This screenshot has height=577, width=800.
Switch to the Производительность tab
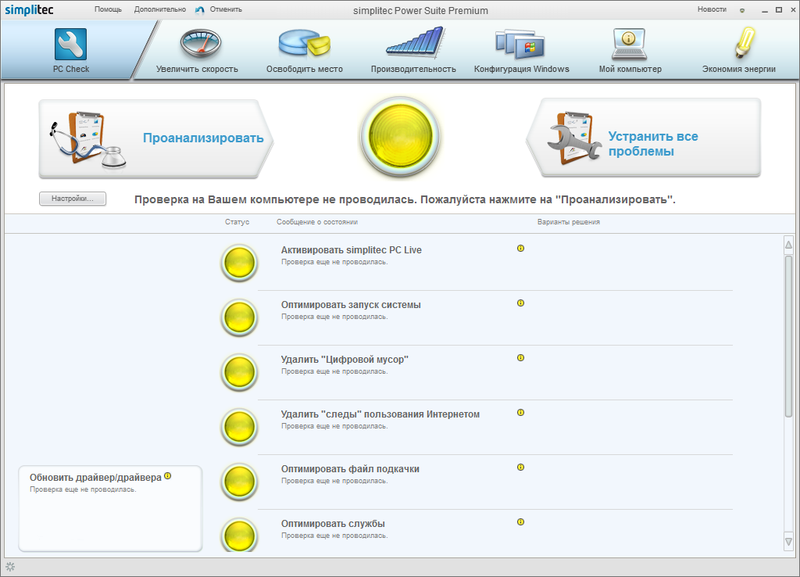(413, 50)
